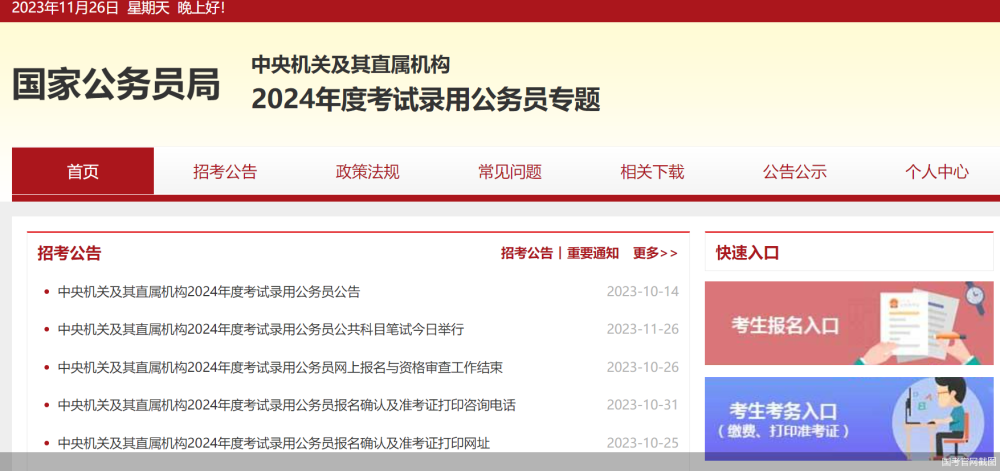This screenshot has height=471, width=1000.
Task: Click the 考生考务入口 banner
Action: [849, 419]
